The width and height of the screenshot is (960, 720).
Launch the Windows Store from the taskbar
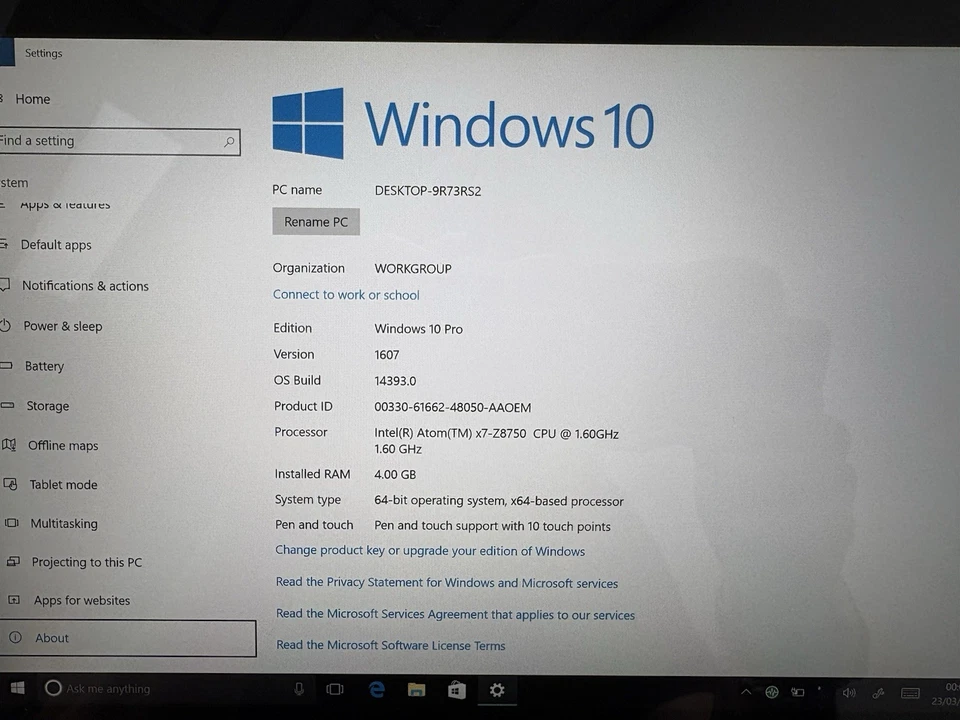point(456,690)
